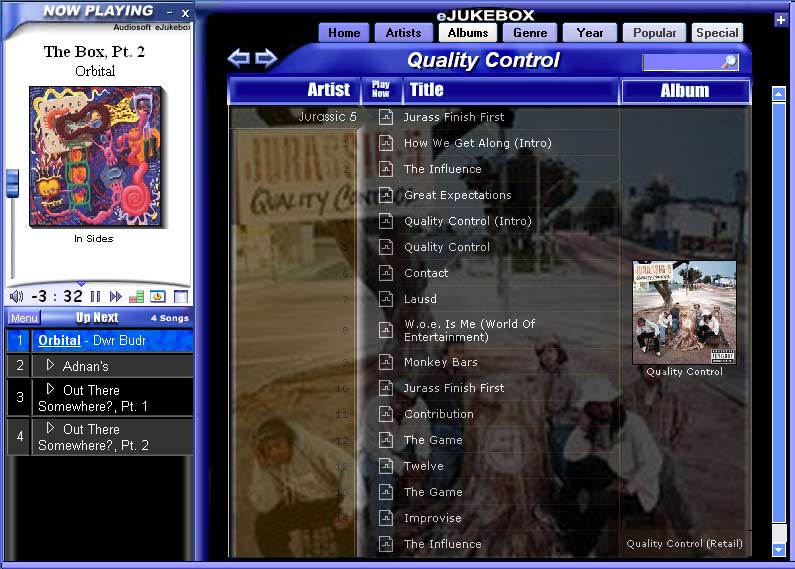Click the plus icon at top right

click(x=781, y=19)
